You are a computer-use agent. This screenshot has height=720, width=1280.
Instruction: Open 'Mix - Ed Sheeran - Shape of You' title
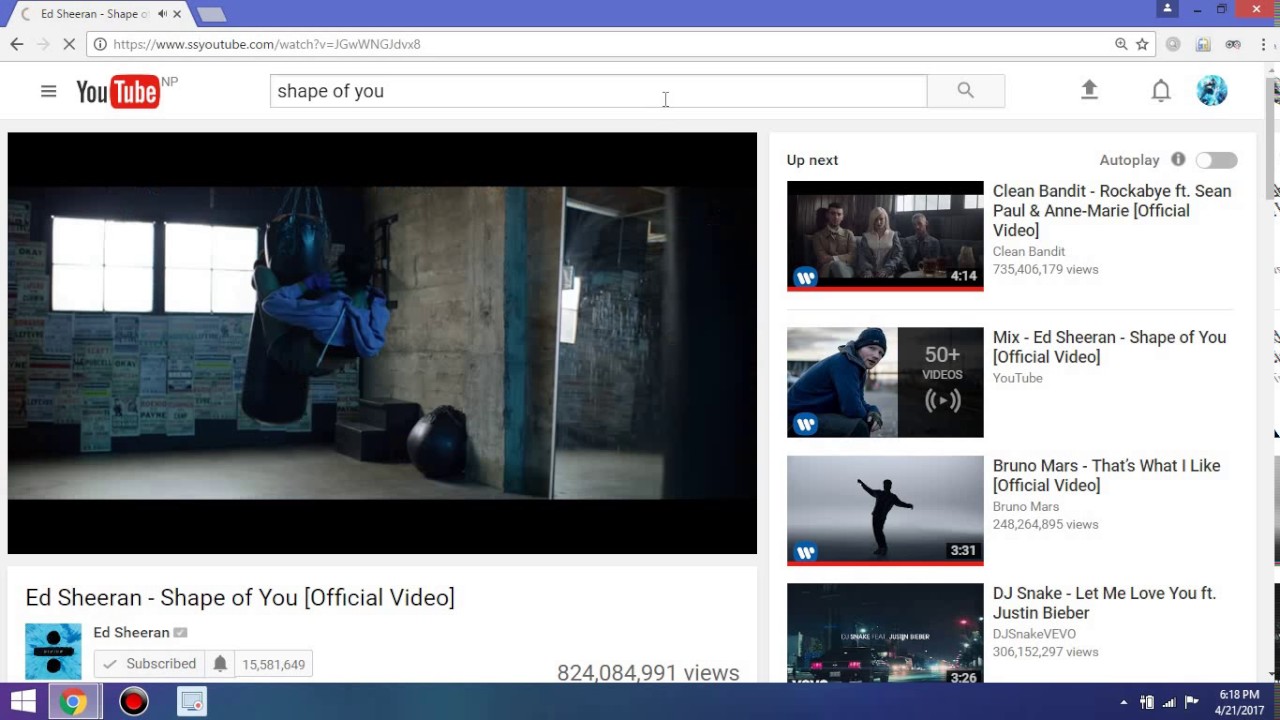[1109, 347]
